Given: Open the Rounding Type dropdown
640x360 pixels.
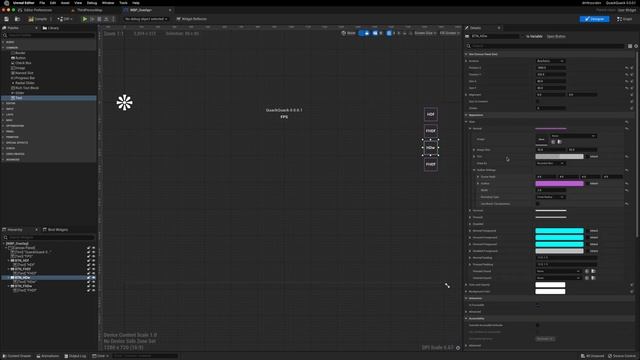Looking at the screenshot, I should pyautogui.click(x=550, y=197).
